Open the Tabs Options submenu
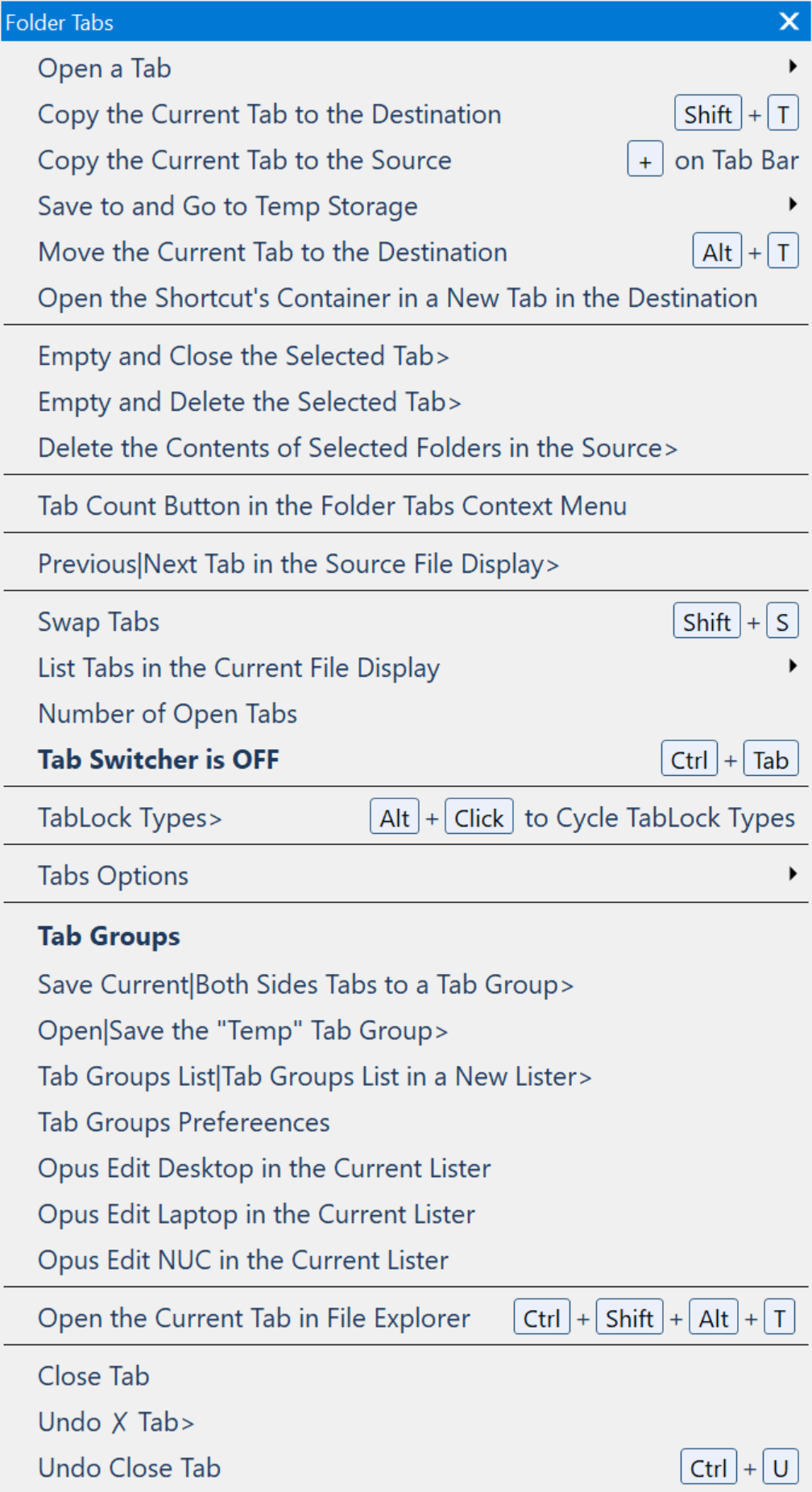The width and height of the screenshot is (812, 1492). [x=114, y=876]
